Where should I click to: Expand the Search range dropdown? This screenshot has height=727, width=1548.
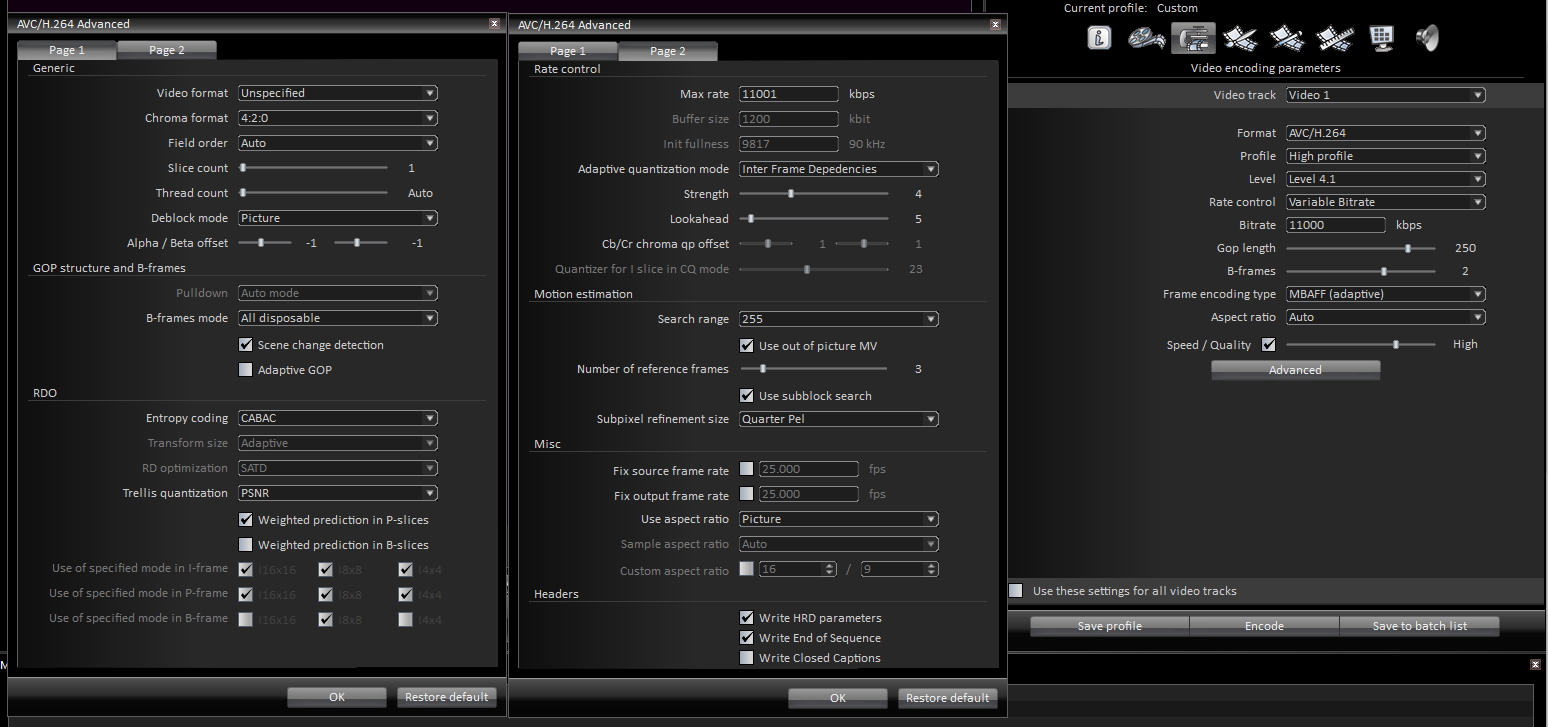839,319
